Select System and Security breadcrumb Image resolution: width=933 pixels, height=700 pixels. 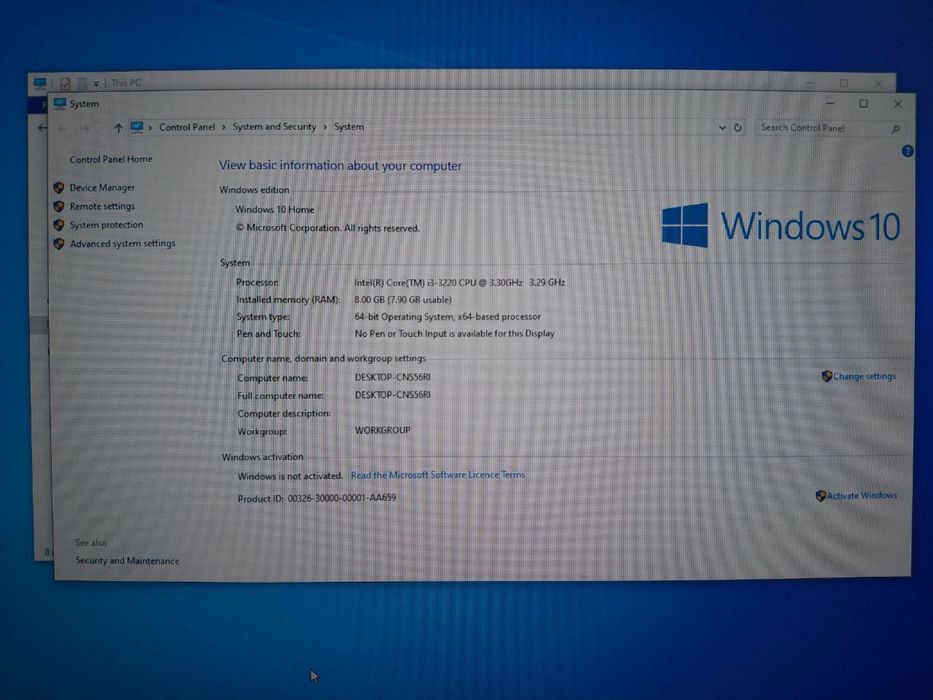pyautogui.click(x=274, y=127)
